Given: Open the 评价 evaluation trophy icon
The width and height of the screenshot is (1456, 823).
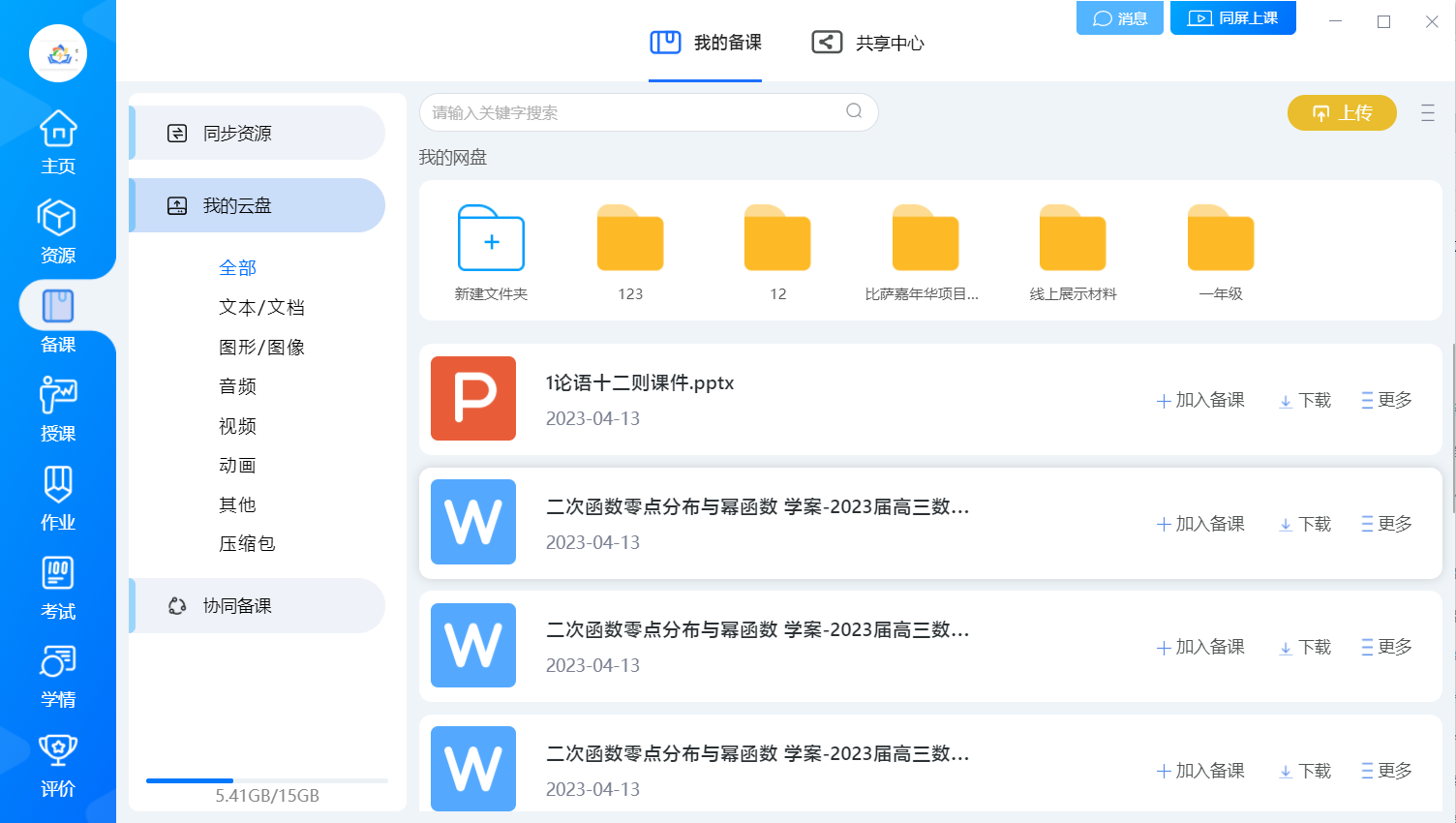Looking at the screenshot, I should (x=58, y=752).
